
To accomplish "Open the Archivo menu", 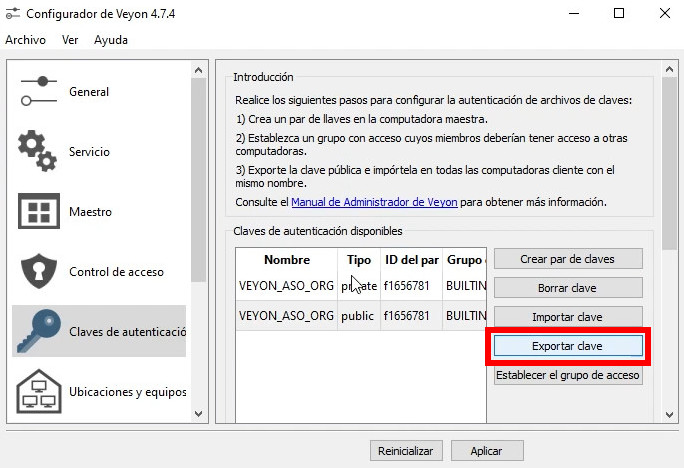I will [x=25, y=40].
